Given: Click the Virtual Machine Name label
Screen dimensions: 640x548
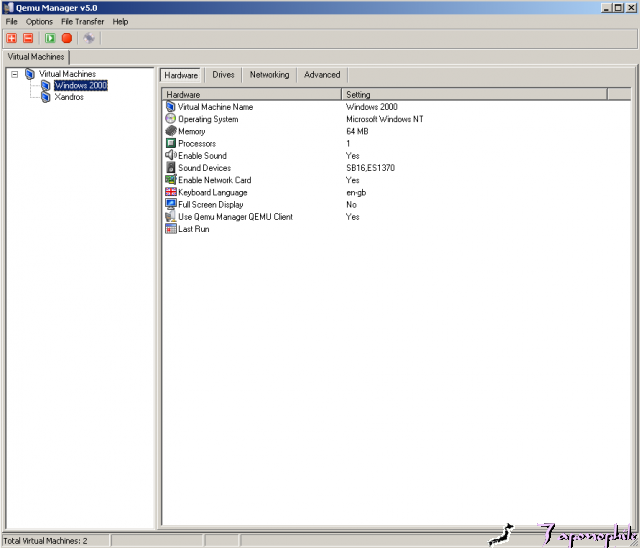Looking at the screenshot, I should pos(216,107).
